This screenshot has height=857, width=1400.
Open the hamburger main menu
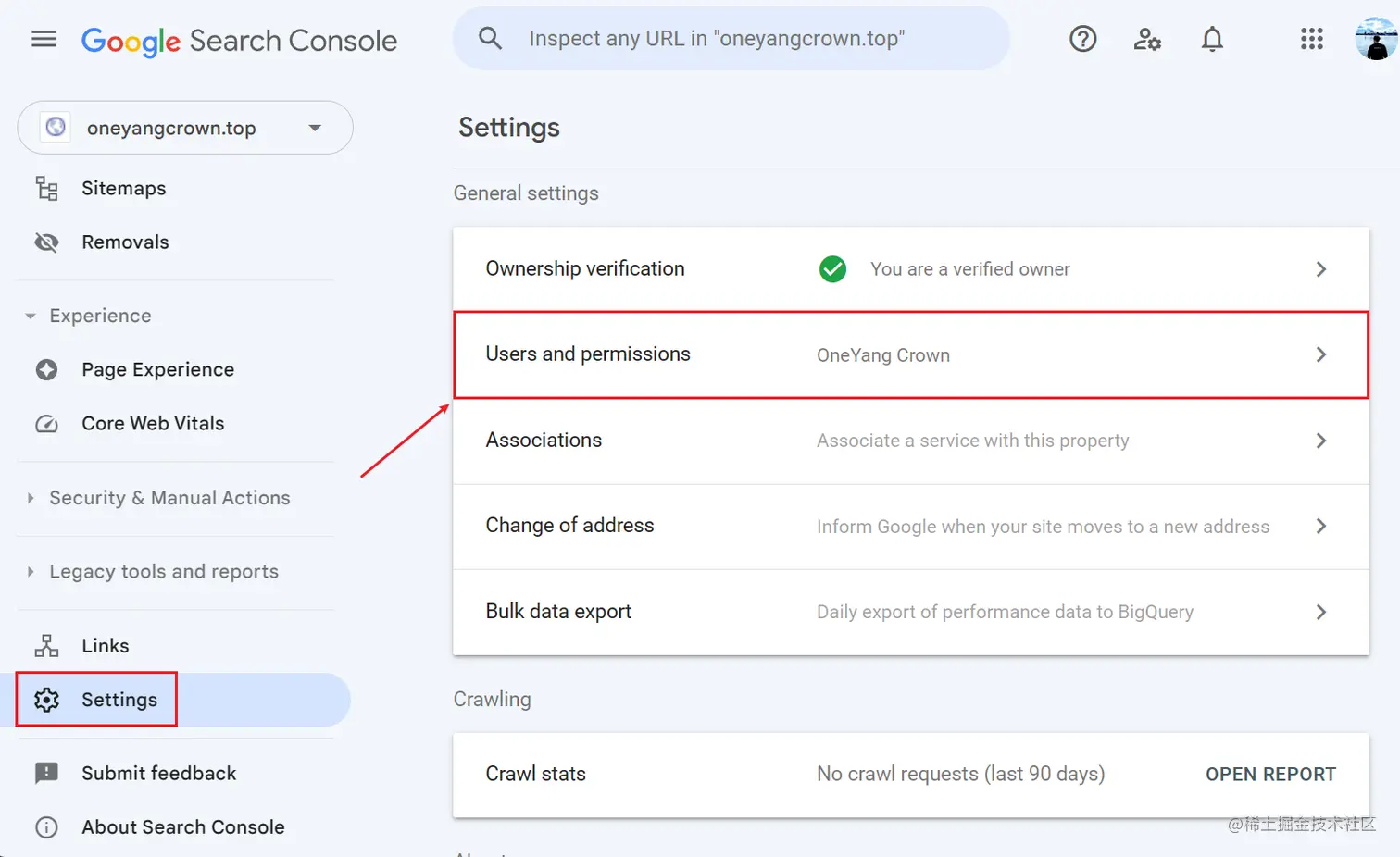pyautogui.click(x=44, y=39)
